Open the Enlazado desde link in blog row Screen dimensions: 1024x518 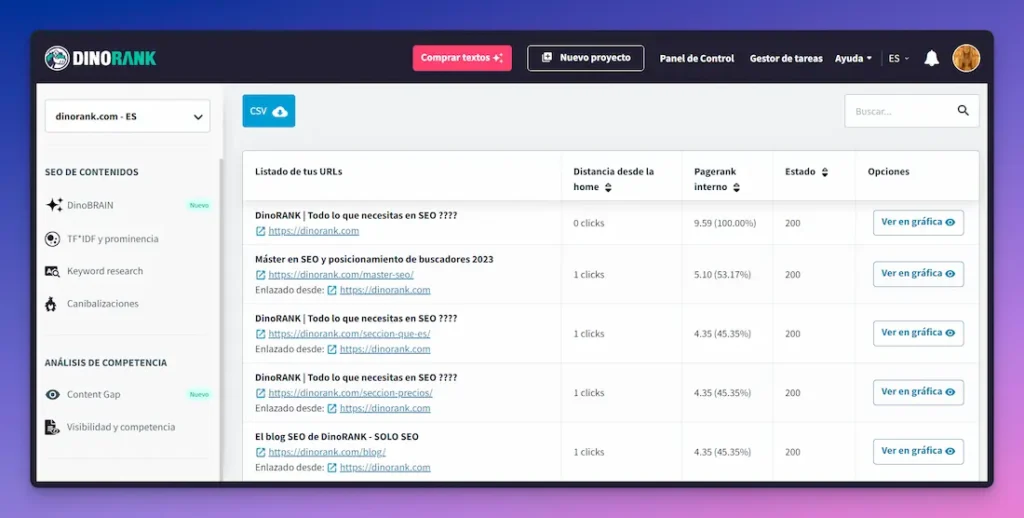(x=385, y=468)
